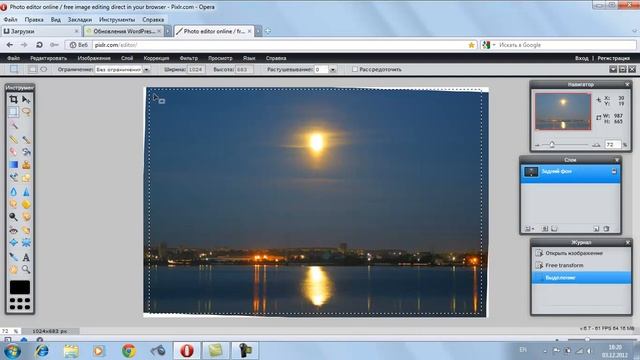Image resolution: width=640 pixels, height=360 pixels.
Task: Click Регистрация sign-up link
Action: [x=613, y=58]
